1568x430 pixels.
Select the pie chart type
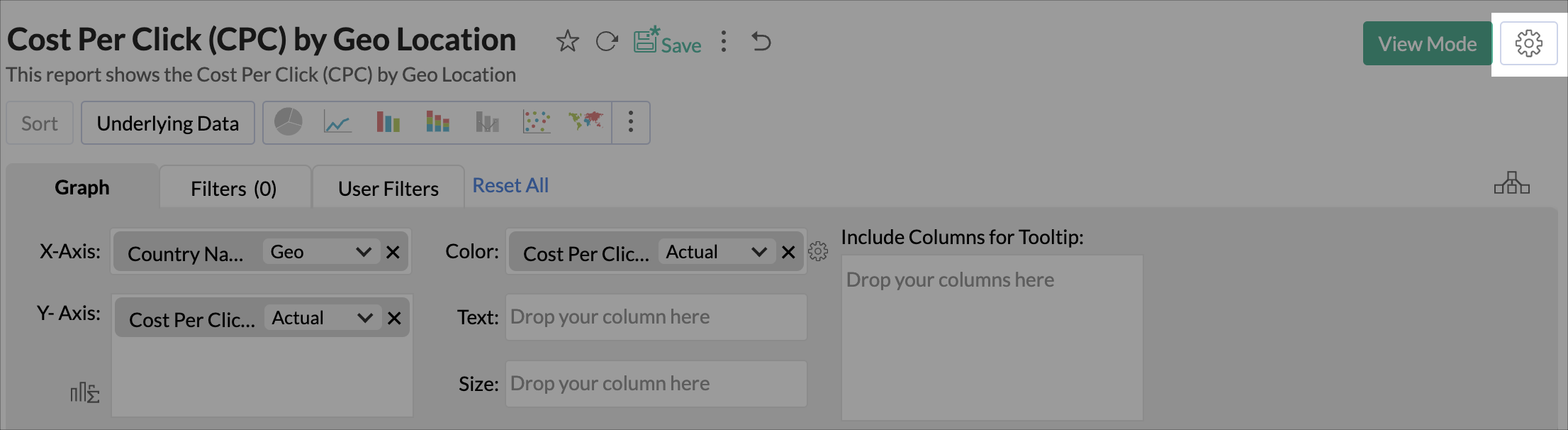pos(289,123)
